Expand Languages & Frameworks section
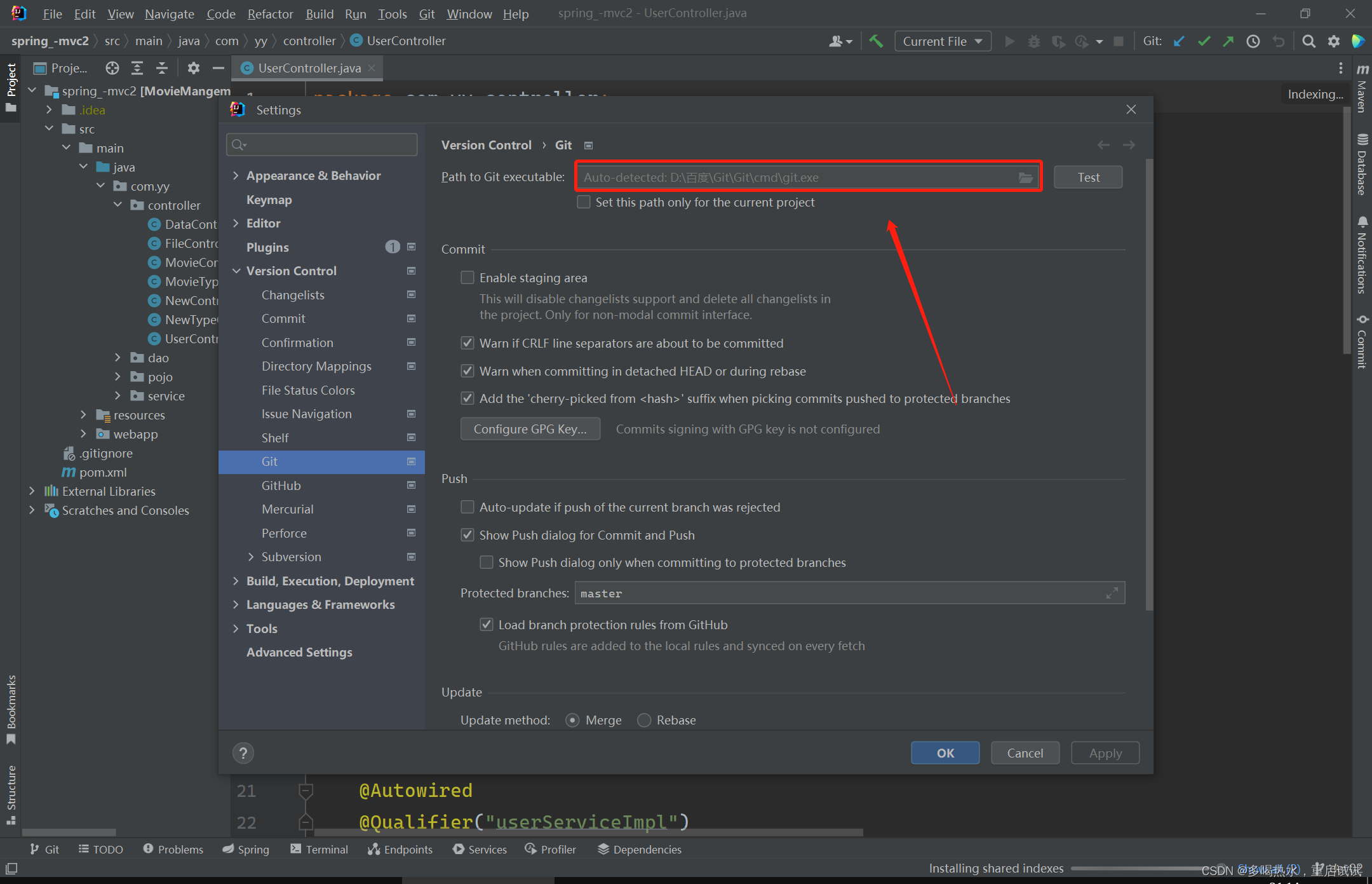 236,604
